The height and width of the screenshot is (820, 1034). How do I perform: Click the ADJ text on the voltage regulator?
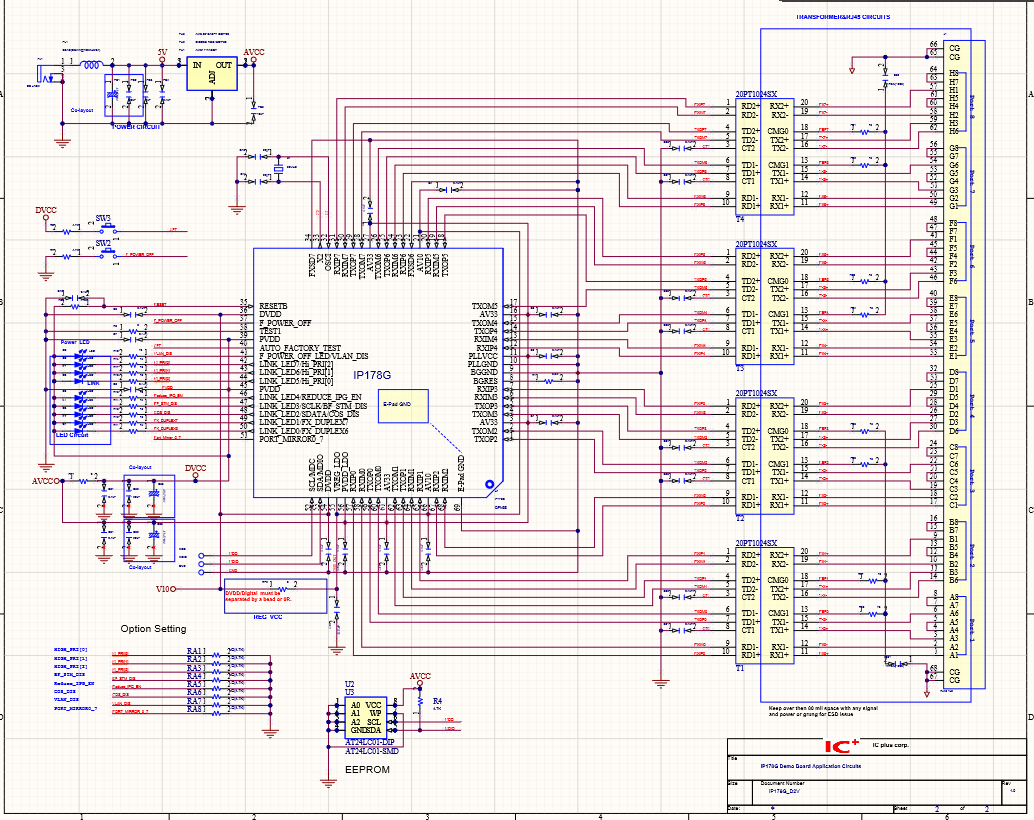[212, 77]
